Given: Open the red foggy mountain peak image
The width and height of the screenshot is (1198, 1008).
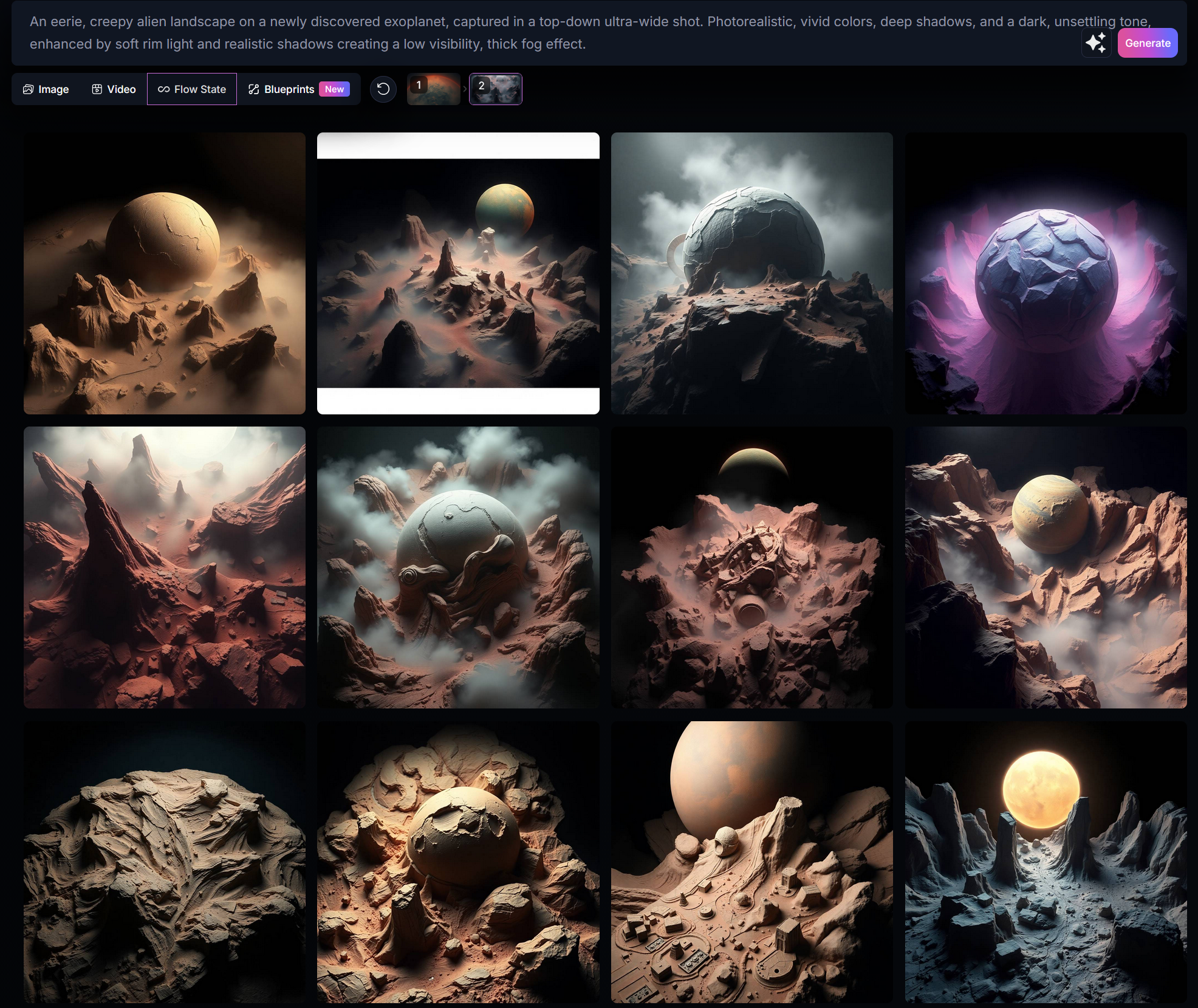Looking at the screenshot, I should pyautogui.click(x=164, y=567).
